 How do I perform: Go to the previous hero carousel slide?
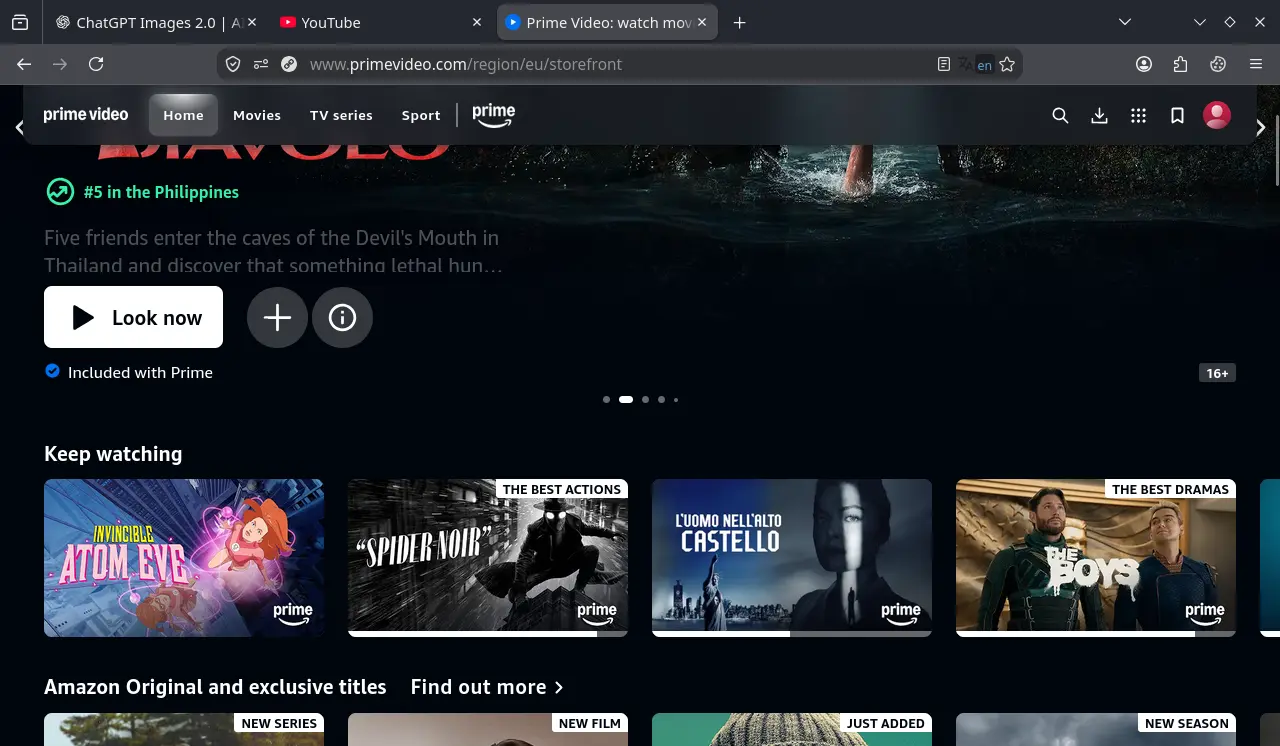(x=19, y=128)
